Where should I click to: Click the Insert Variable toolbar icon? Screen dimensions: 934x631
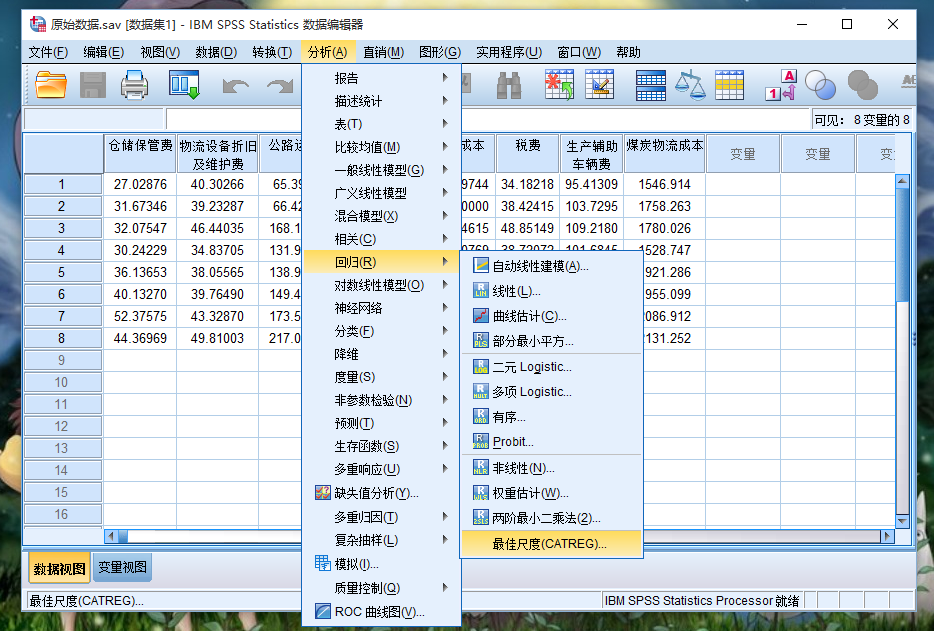600,85
